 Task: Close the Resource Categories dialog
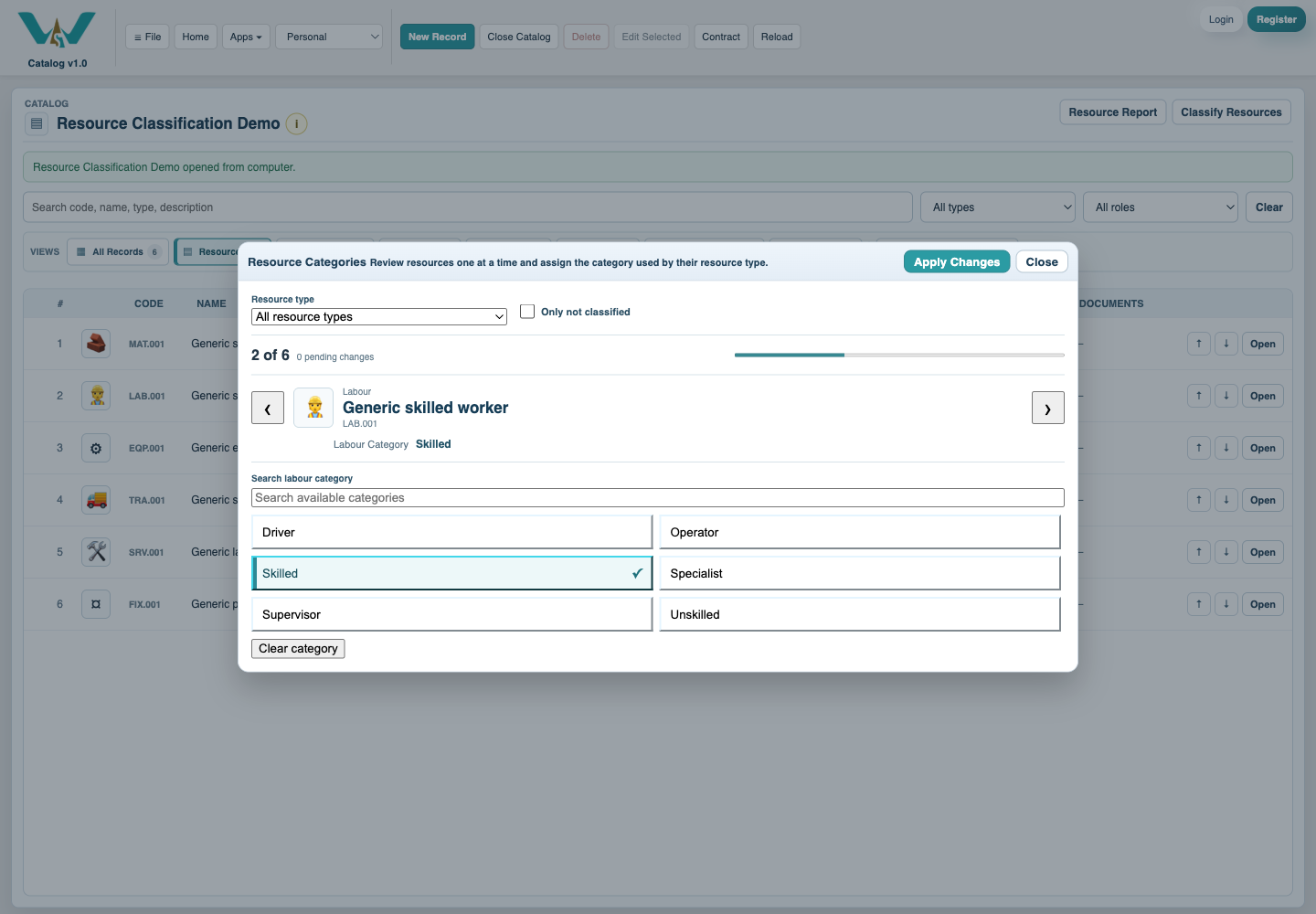click(1042, 262)
